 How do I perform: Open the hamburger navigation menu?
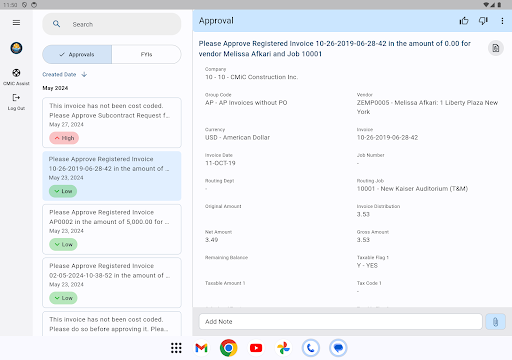click(16, 23)
